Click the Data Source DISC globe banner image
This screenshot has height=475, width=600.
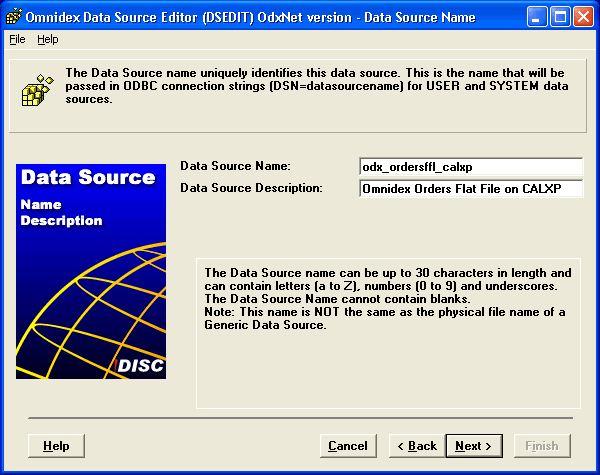(91, 271)
